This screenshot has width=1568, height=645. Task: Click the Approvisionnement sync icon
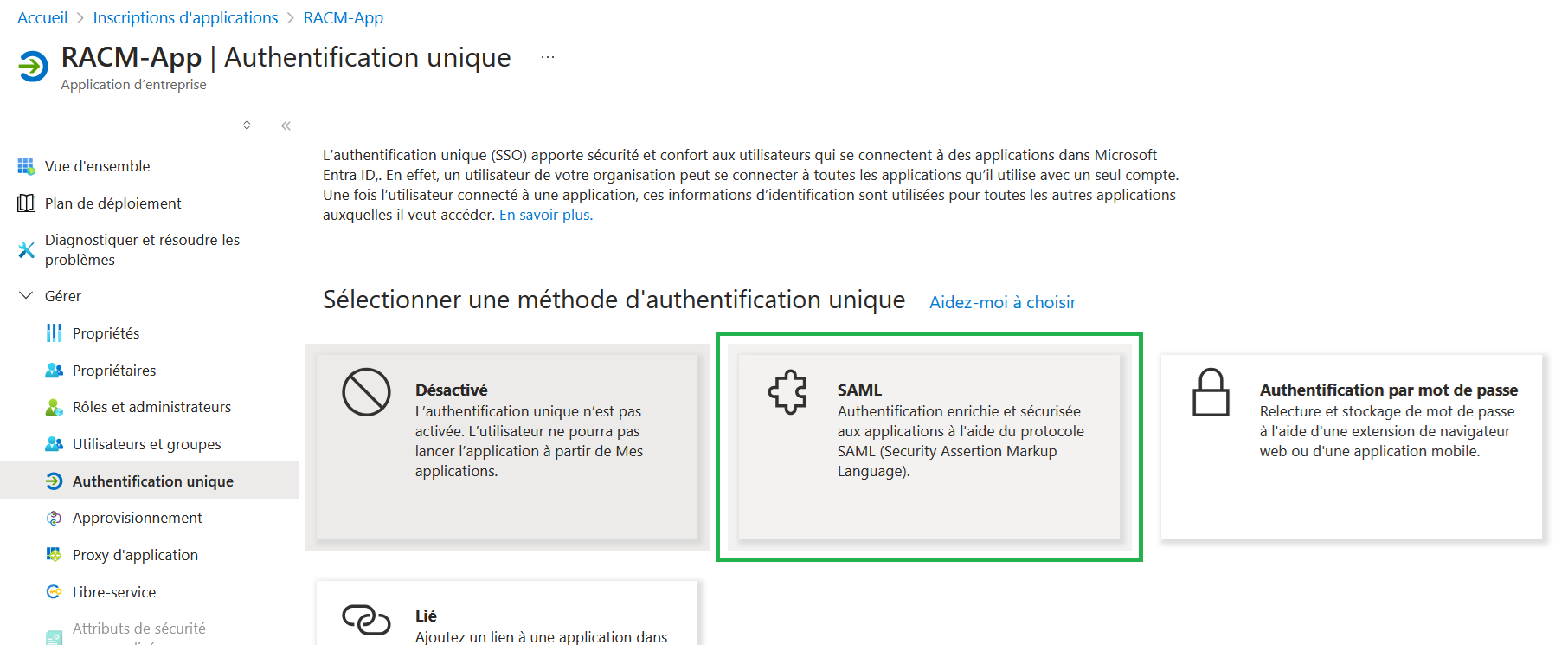(54, 518)
